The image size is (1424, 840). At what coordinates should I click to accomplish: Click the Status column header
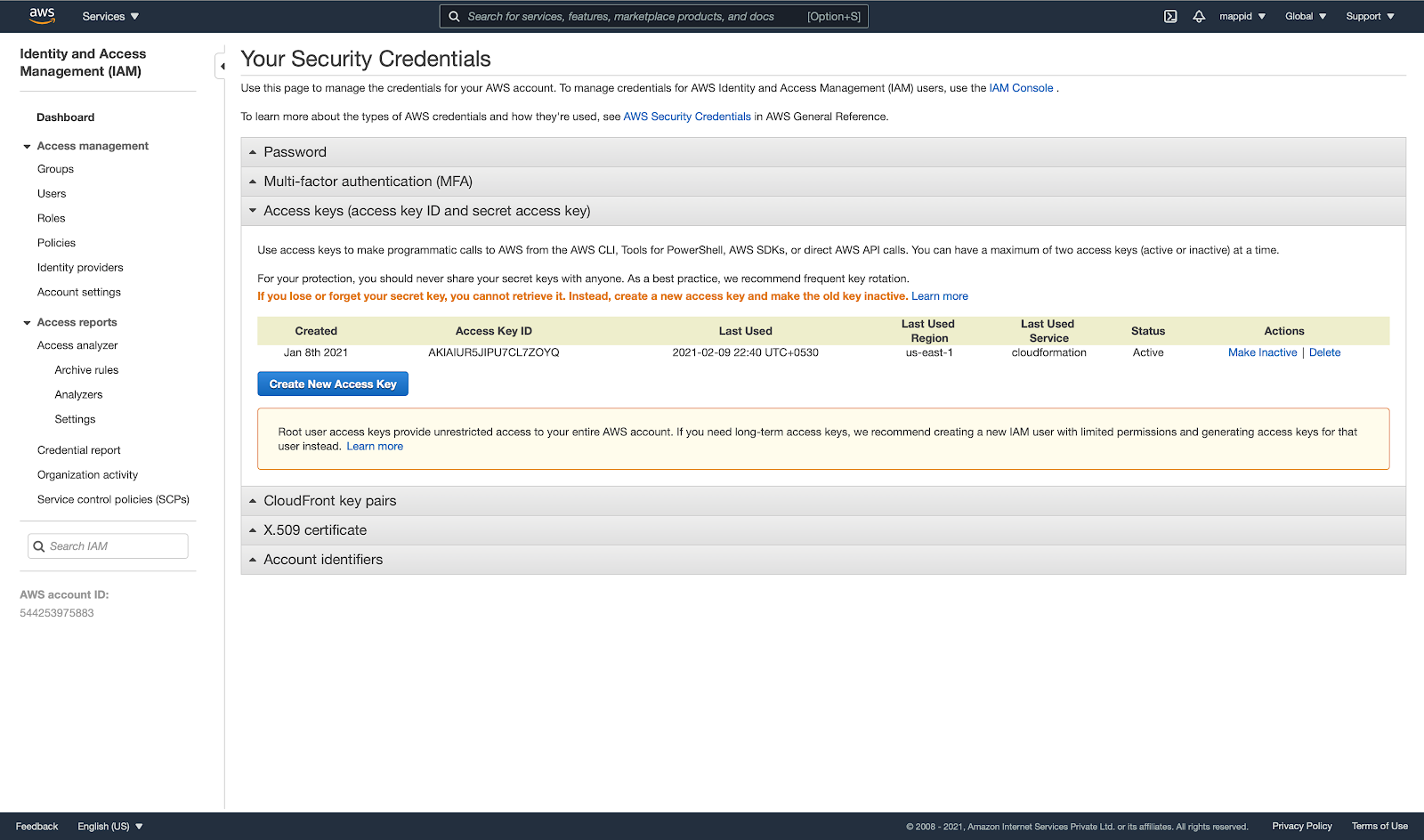point(1148,331)
